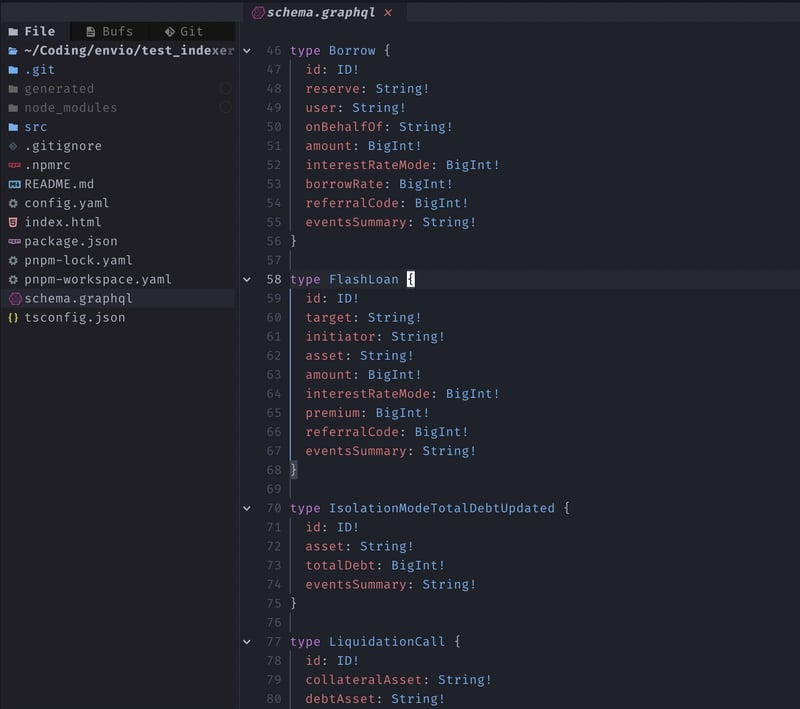Expand the generated folder
This screenshot has width=800, height=709.
coord(59,89)
